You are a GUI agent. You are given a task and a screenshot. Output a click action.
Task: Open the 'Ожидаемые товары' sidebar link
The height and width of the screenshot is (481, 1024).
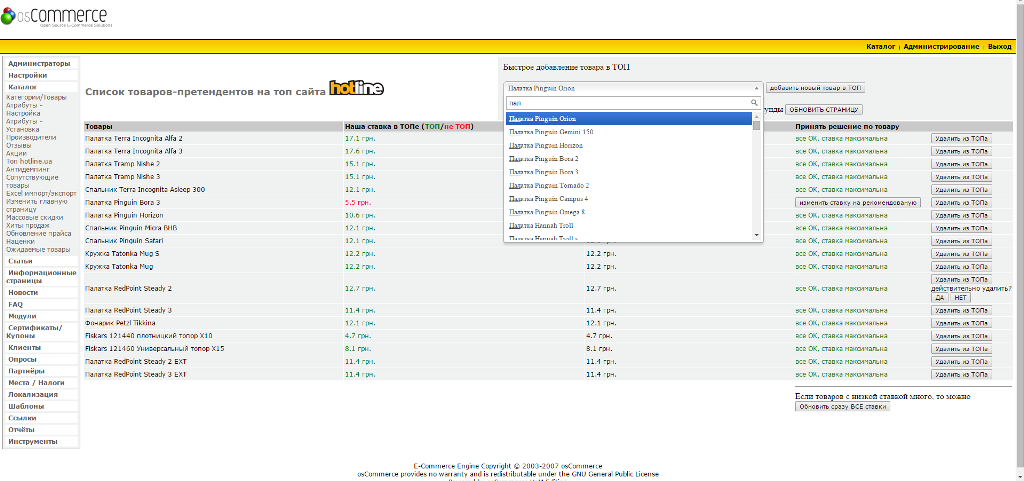(x=38, y=249)
